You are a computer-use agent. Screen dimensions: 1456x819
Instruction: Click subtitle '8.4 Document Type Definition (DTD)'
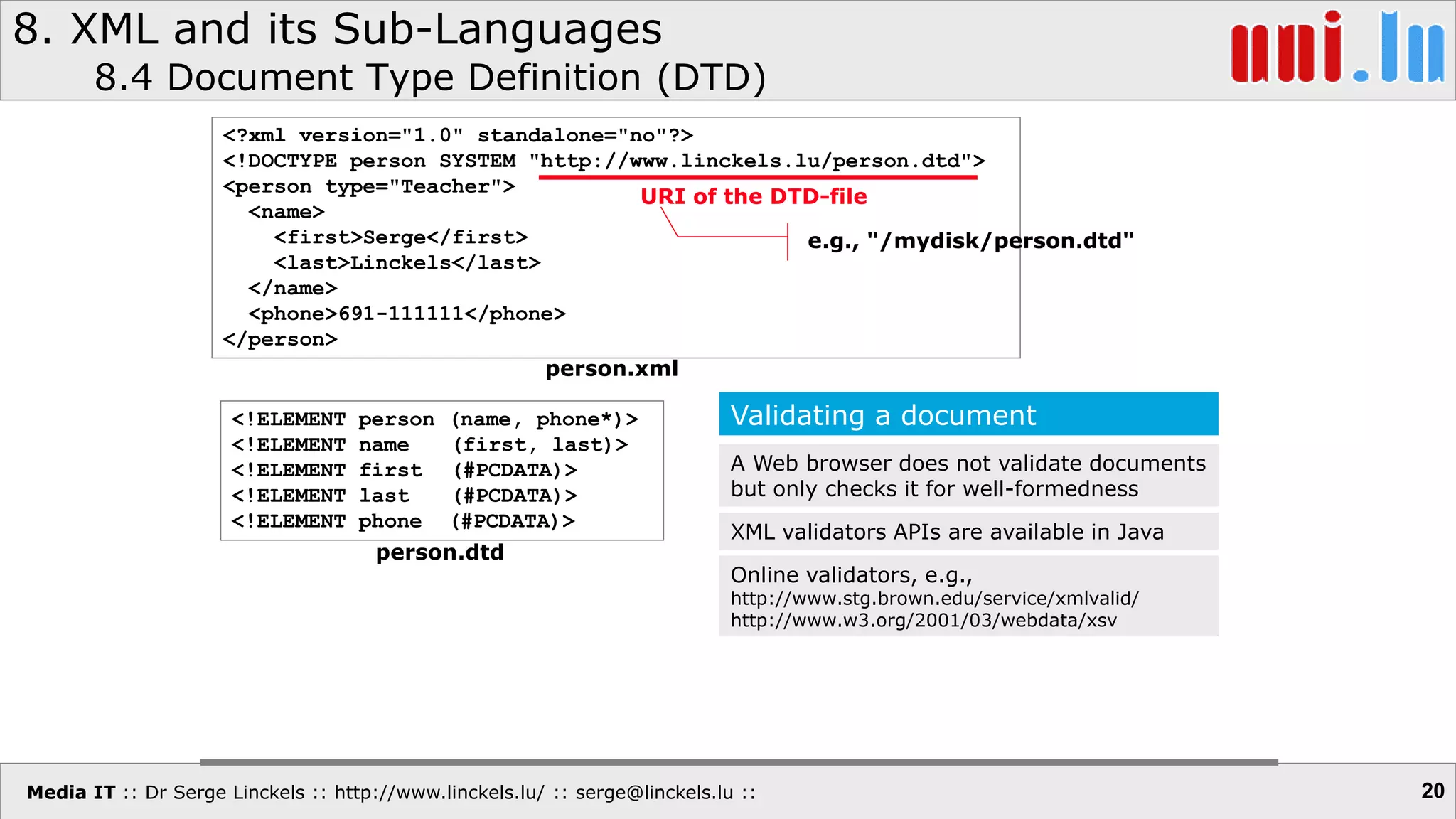pyautogui.click(x=431, y=77)
